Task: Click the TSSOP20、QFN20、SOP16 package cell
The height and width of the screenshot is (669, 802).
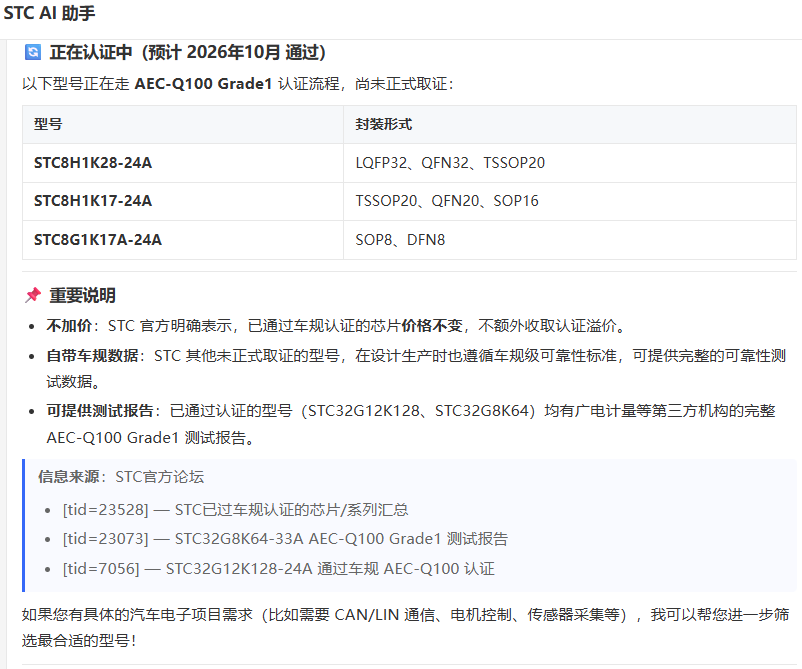Action: coord(570,201)
